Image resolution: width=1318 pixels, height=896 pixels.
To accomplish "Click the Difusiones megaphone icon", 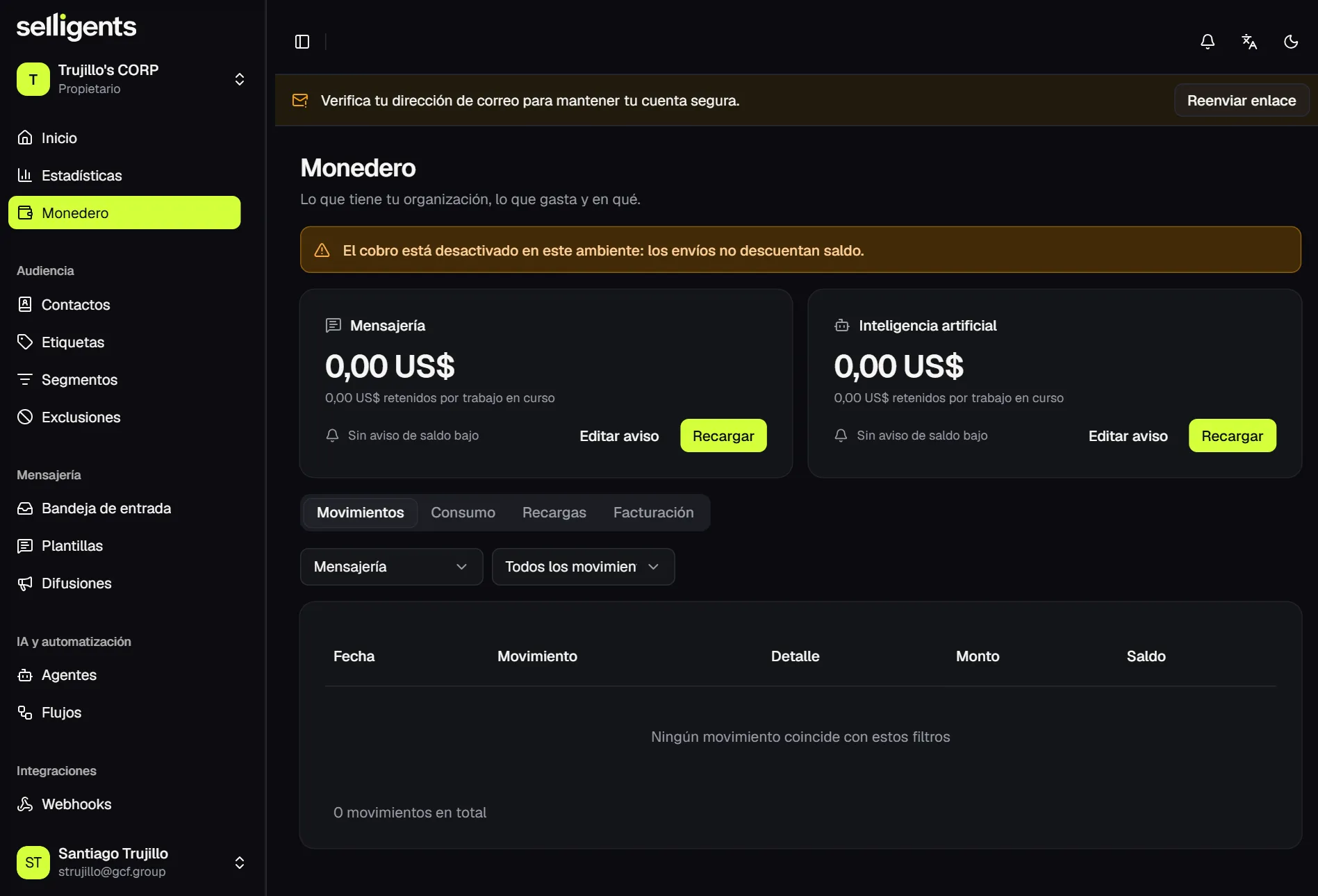I will point(25,583).
